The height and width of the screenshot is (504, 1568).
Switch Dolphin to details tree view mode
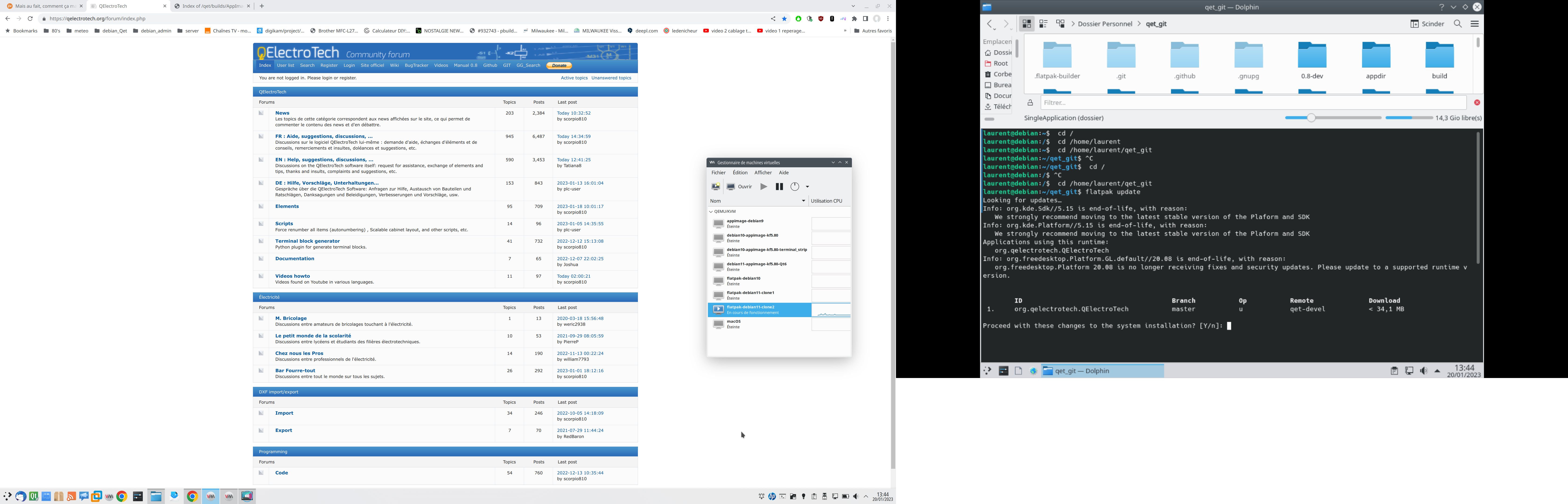point(1060,24)
